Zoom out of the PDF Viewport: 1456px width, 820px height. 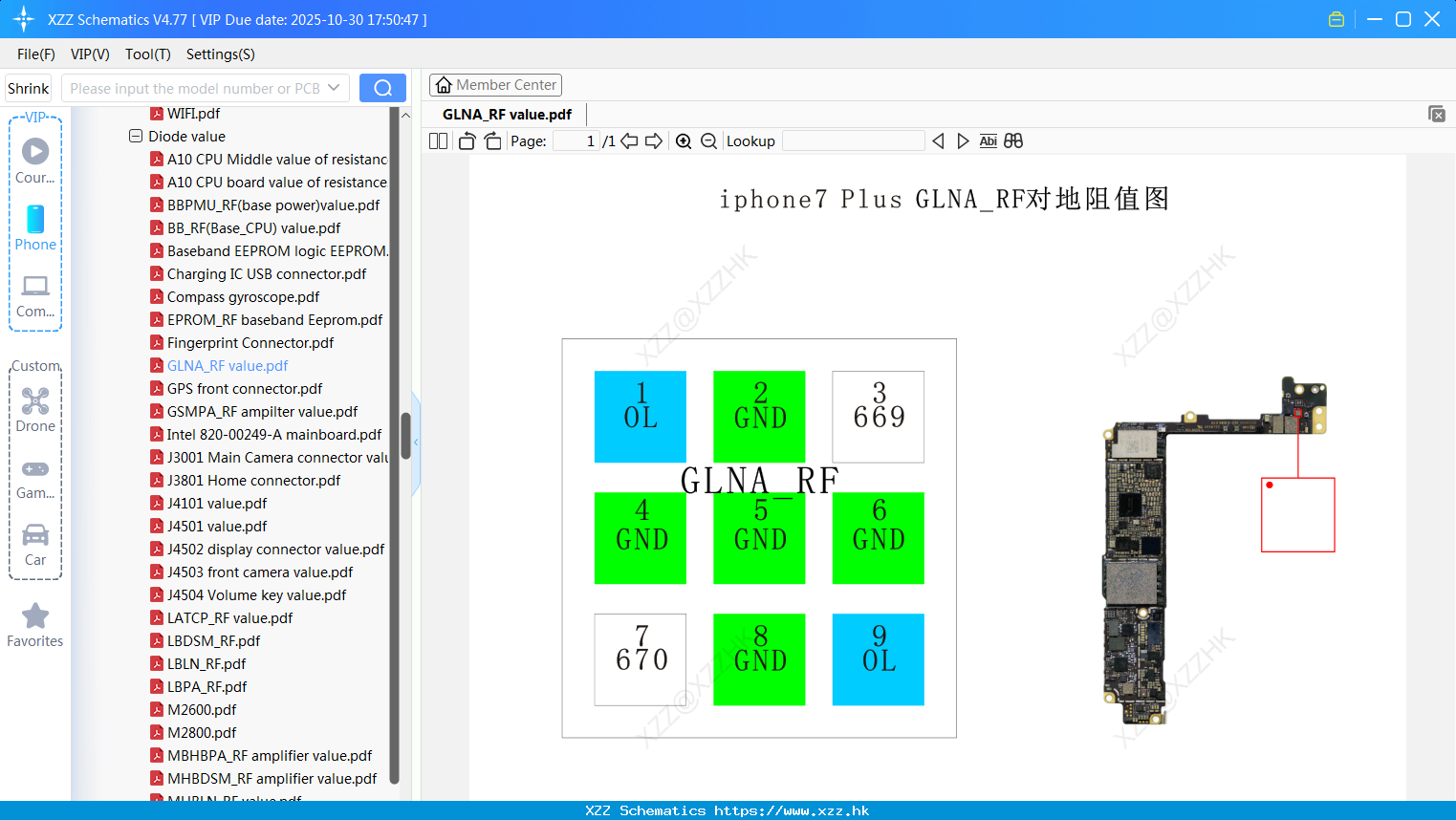pyautogui.click(x=708, y=141)
